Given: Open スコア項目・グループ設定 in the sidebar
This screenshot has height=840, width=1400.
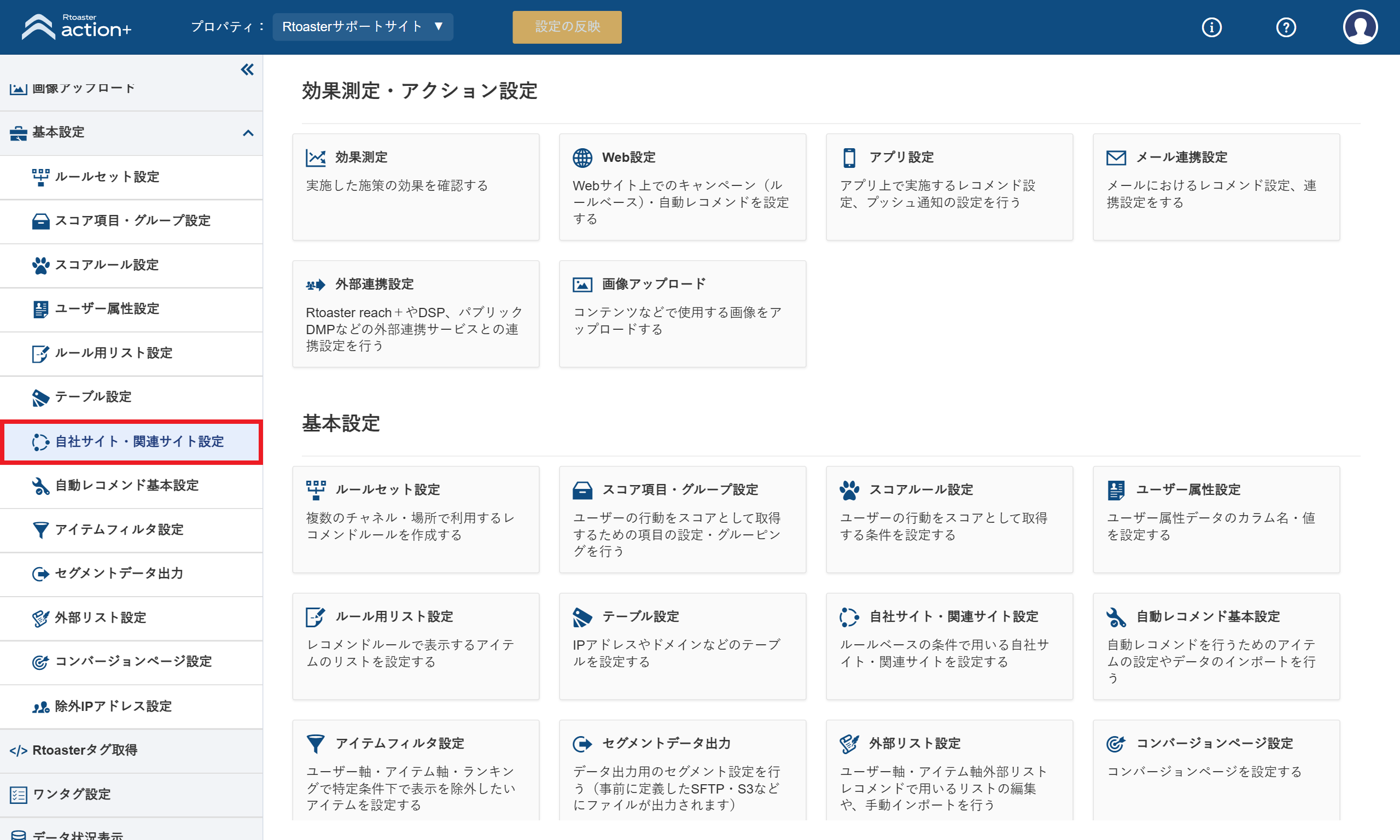Looking at the screenshot, I should coord(131,221).
